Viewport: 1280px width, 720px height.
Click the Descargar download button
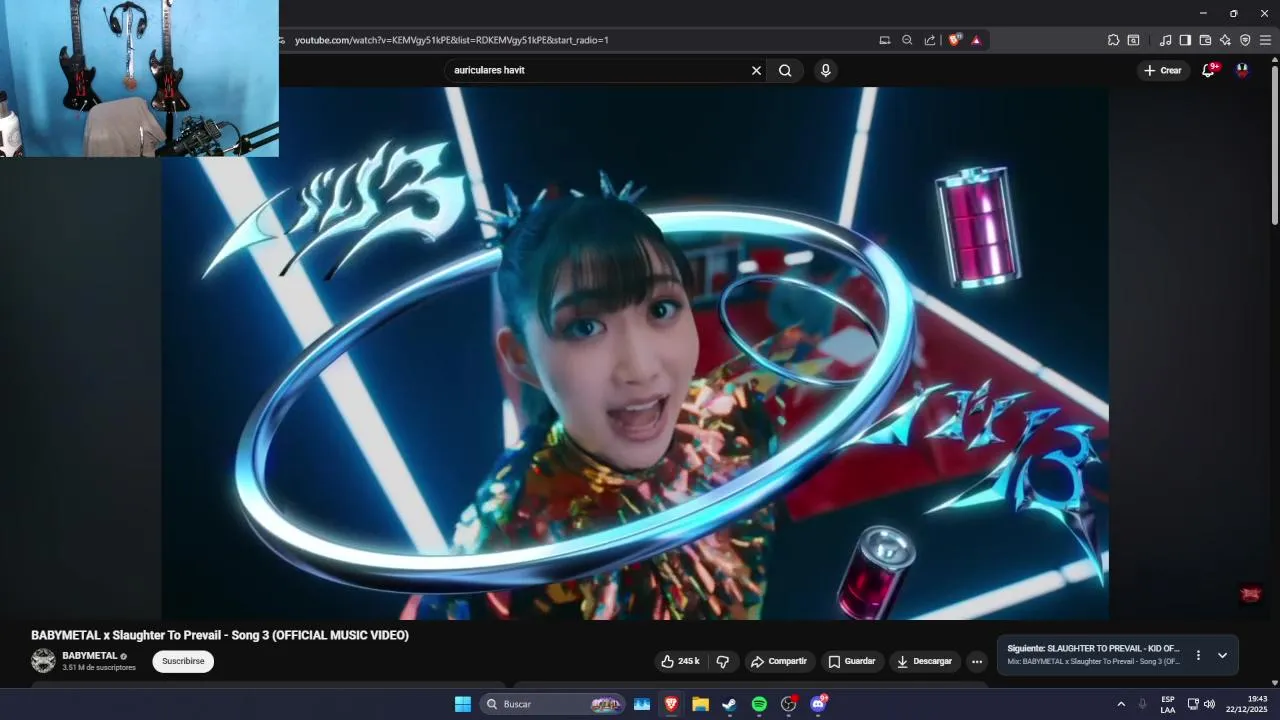(924, 661)
